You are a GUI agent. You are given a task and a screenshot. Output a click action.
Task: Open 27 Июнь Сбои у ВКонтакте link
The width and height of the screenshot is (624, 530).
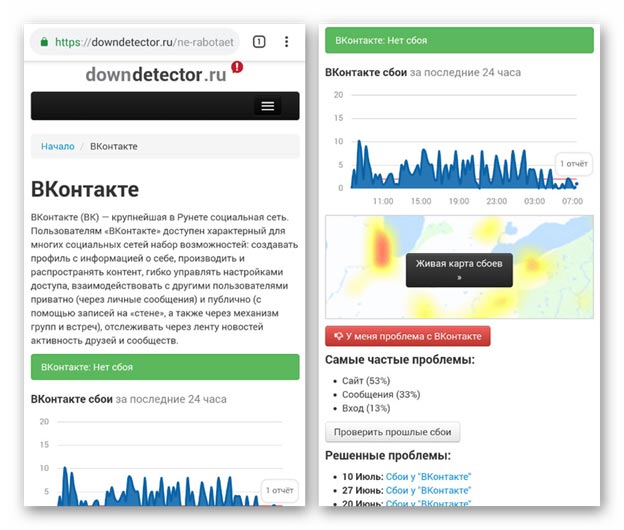428,491
